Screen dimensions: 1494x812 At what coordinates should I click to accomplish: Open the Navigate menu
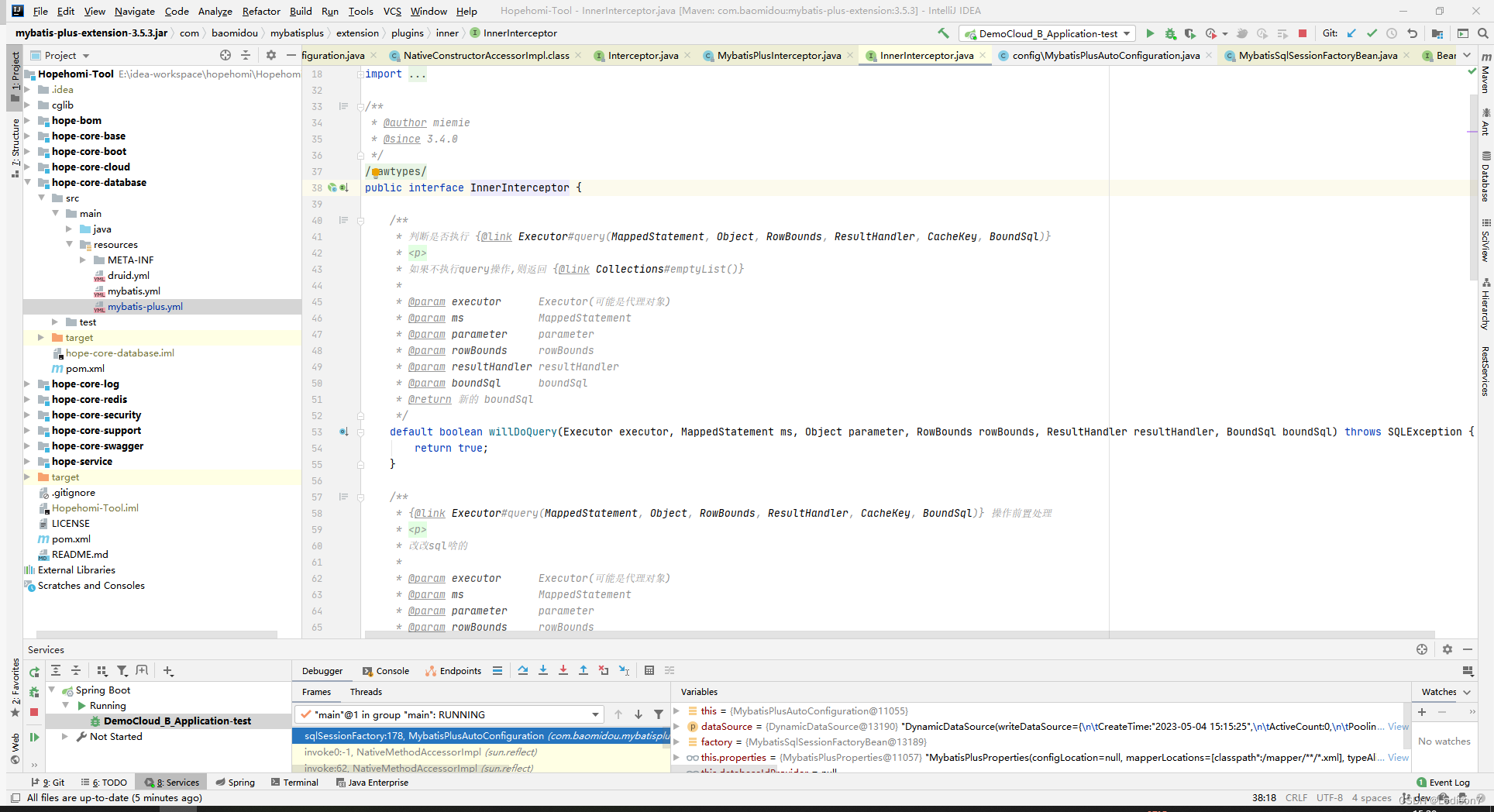(x=135, y=11)
